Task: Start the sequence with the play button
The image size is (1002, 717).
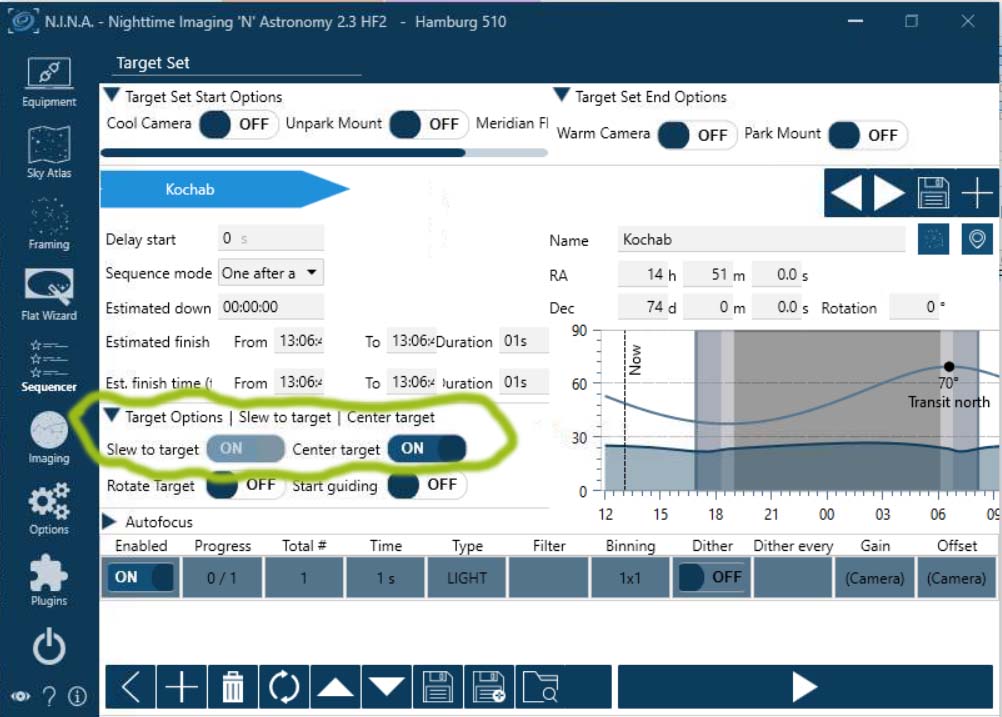Action: pos(804,687)
